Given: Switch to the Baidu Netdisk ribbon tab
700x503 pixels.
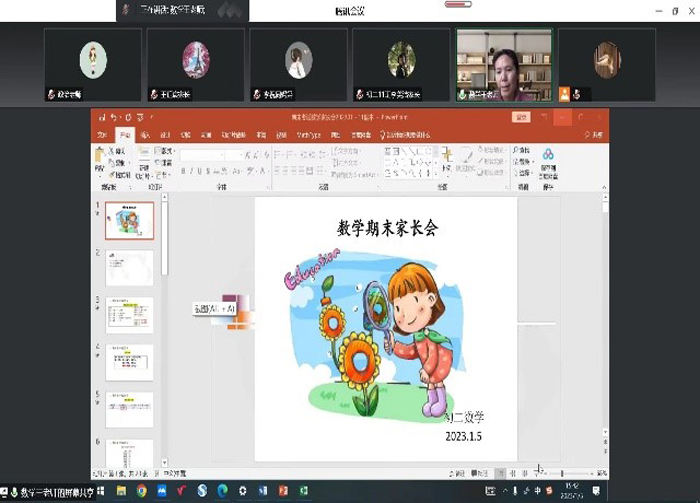Looking at the screenshot, I should click(x=361, y=135).
